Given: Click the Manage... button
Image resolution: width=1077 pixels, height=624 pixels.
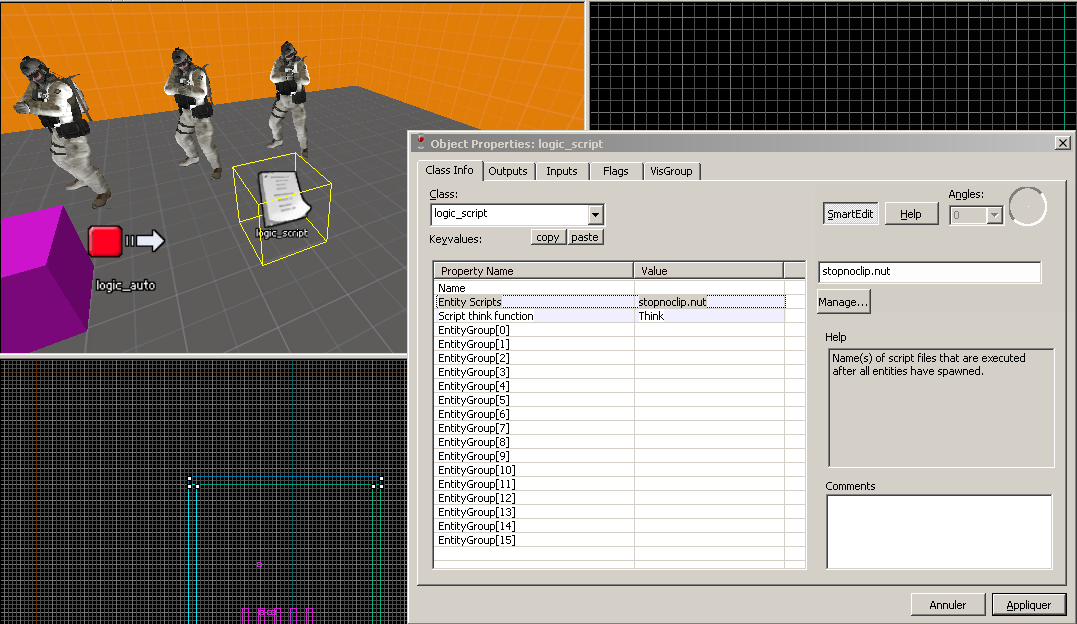Looking at the screenshot, I should coord(844,301).
